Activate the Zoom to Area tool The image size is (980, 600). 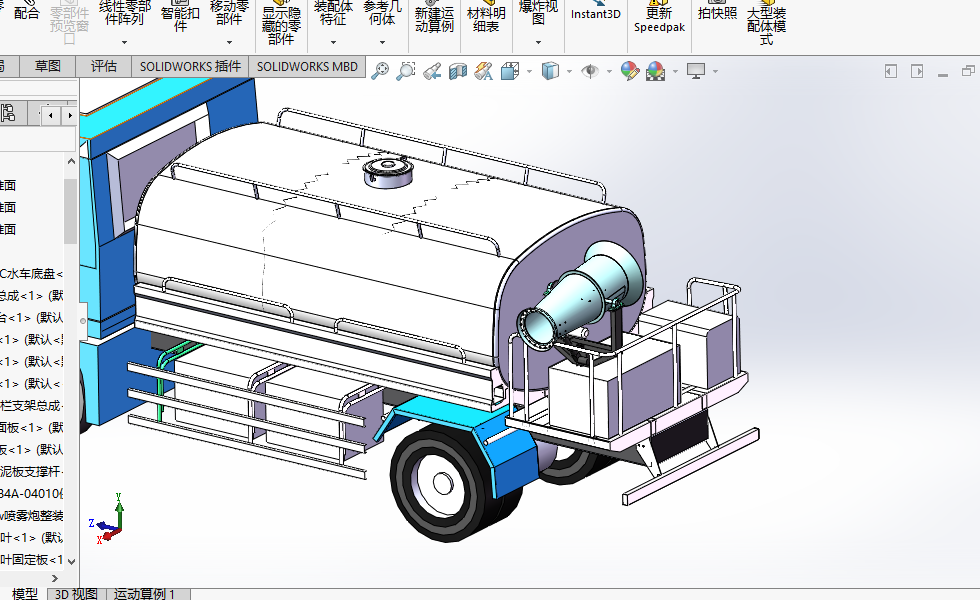(406, 70)
